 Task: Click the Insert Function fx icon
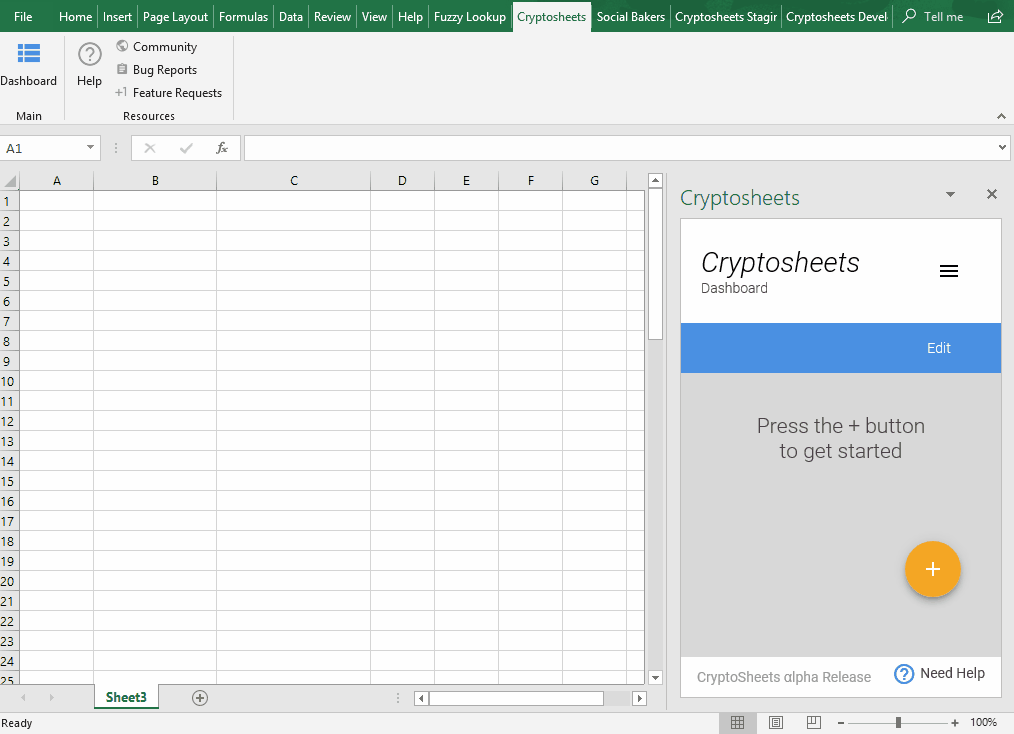tap(222, 148)
